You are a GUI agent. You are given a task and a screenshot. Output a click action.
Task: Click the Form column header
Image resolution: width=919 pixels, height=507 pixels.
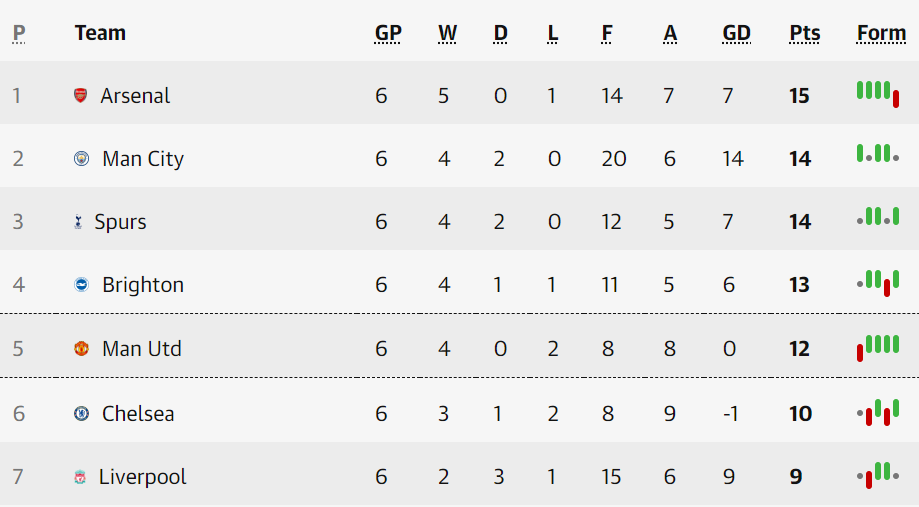pos(881,33)
